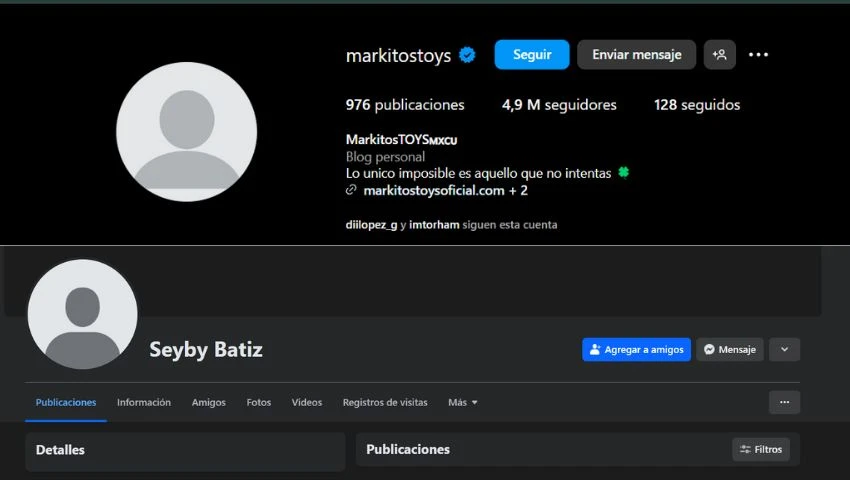
Task: View the 4,9 M seguidores list
Action: 559,105
